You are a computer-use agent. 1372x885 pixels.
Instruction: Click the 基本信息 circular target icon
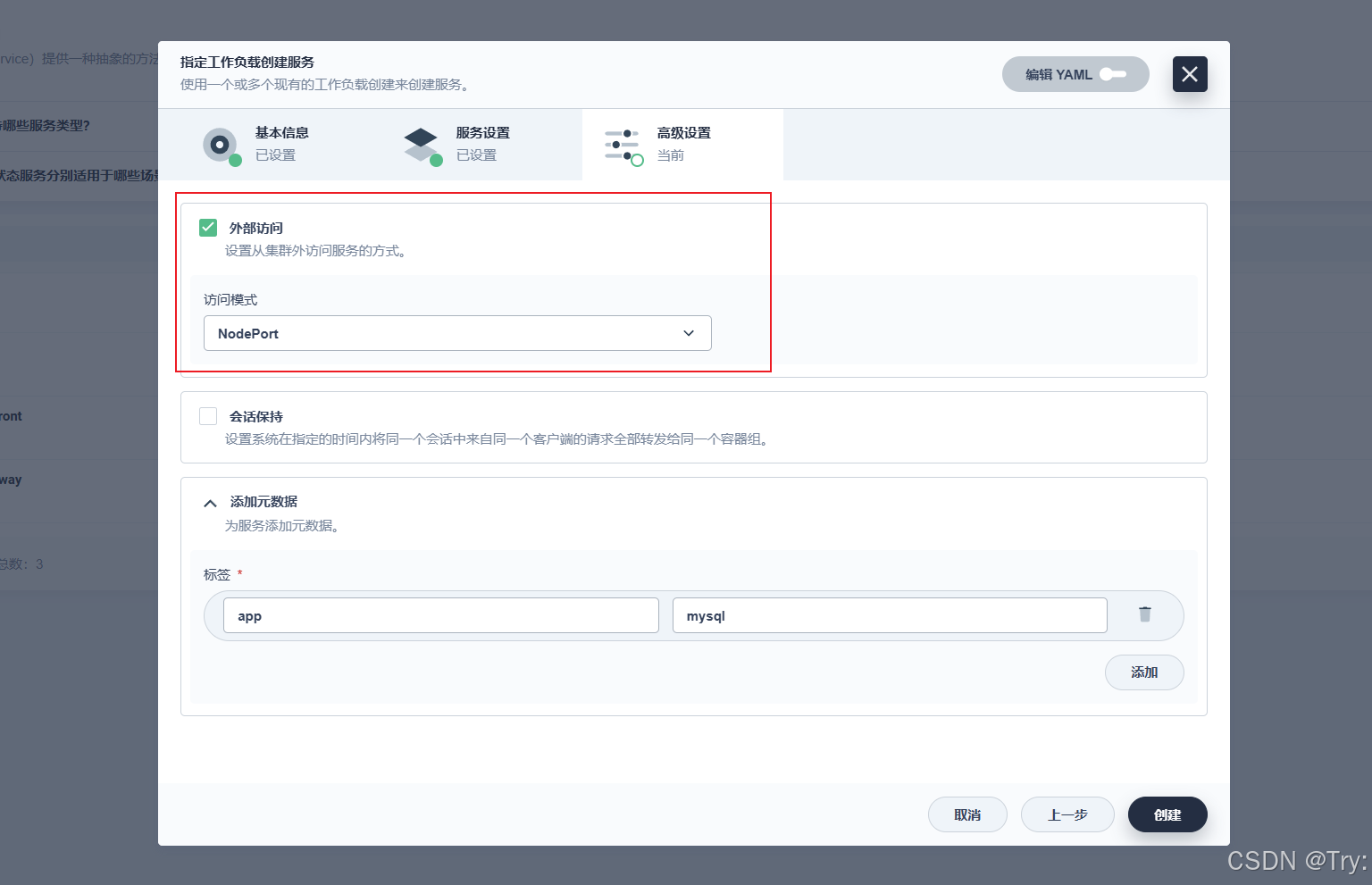point(221,144)
